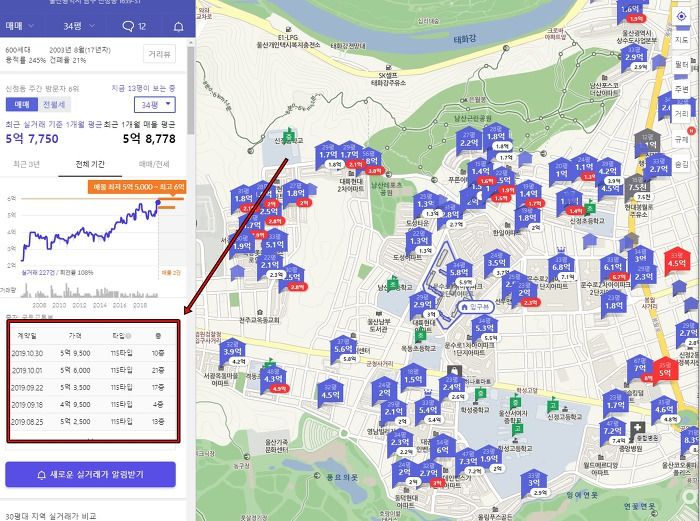700x521 pixels.
Task: Toggle the 주변 nearby facilities control
Action: point(681,89)
